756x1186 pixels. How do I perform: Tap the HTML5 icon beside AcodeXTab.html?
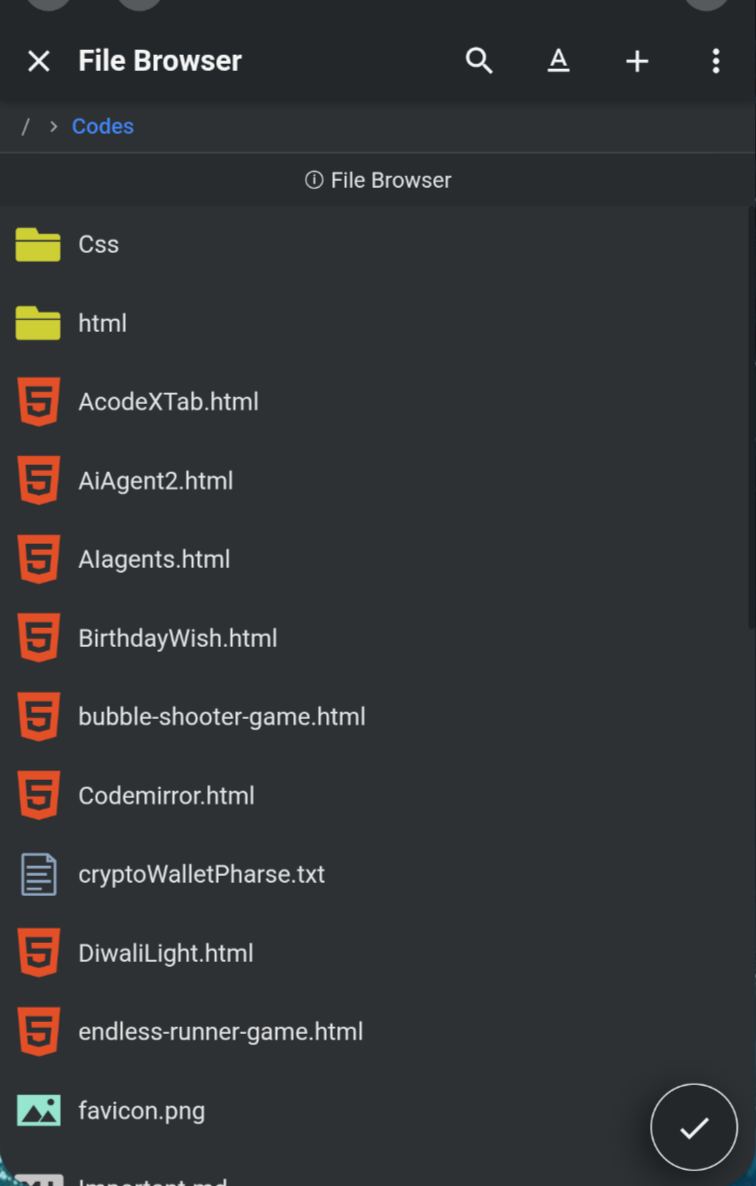(38, 401)
